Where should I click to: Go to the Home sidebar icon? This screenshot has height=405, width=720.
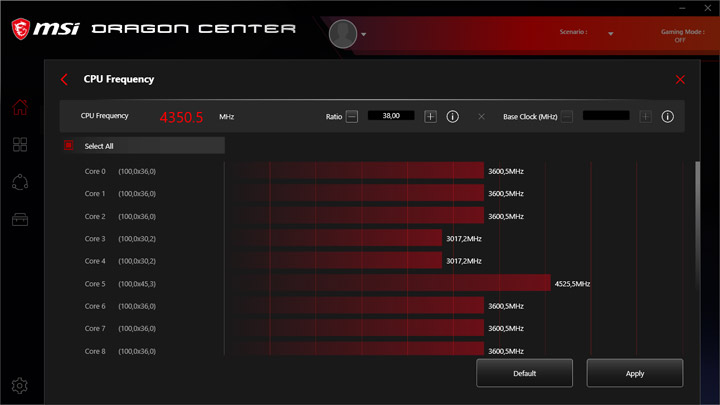[x=20, y=107]
